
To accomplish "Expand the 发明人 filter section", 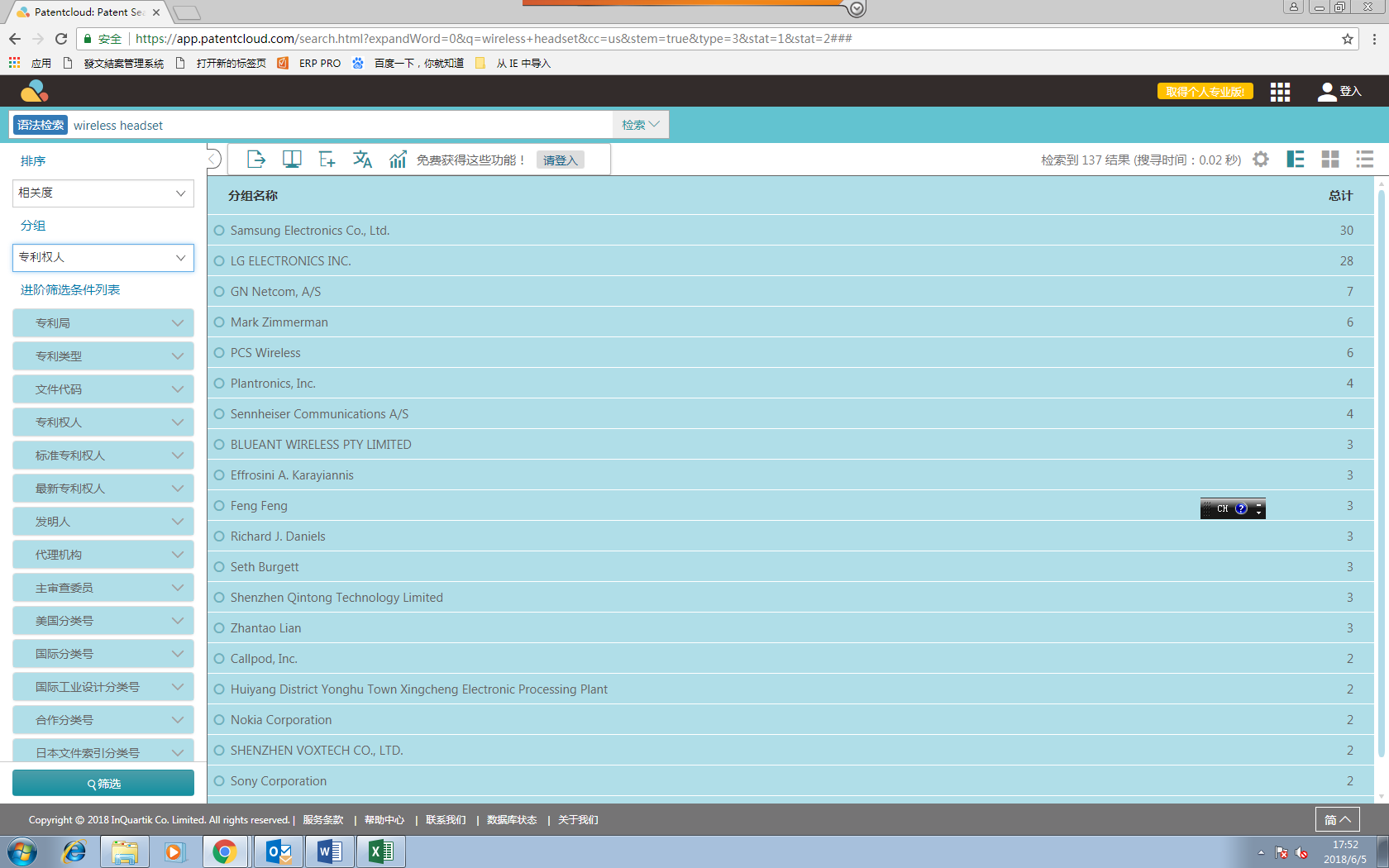I will coord(103,522).
